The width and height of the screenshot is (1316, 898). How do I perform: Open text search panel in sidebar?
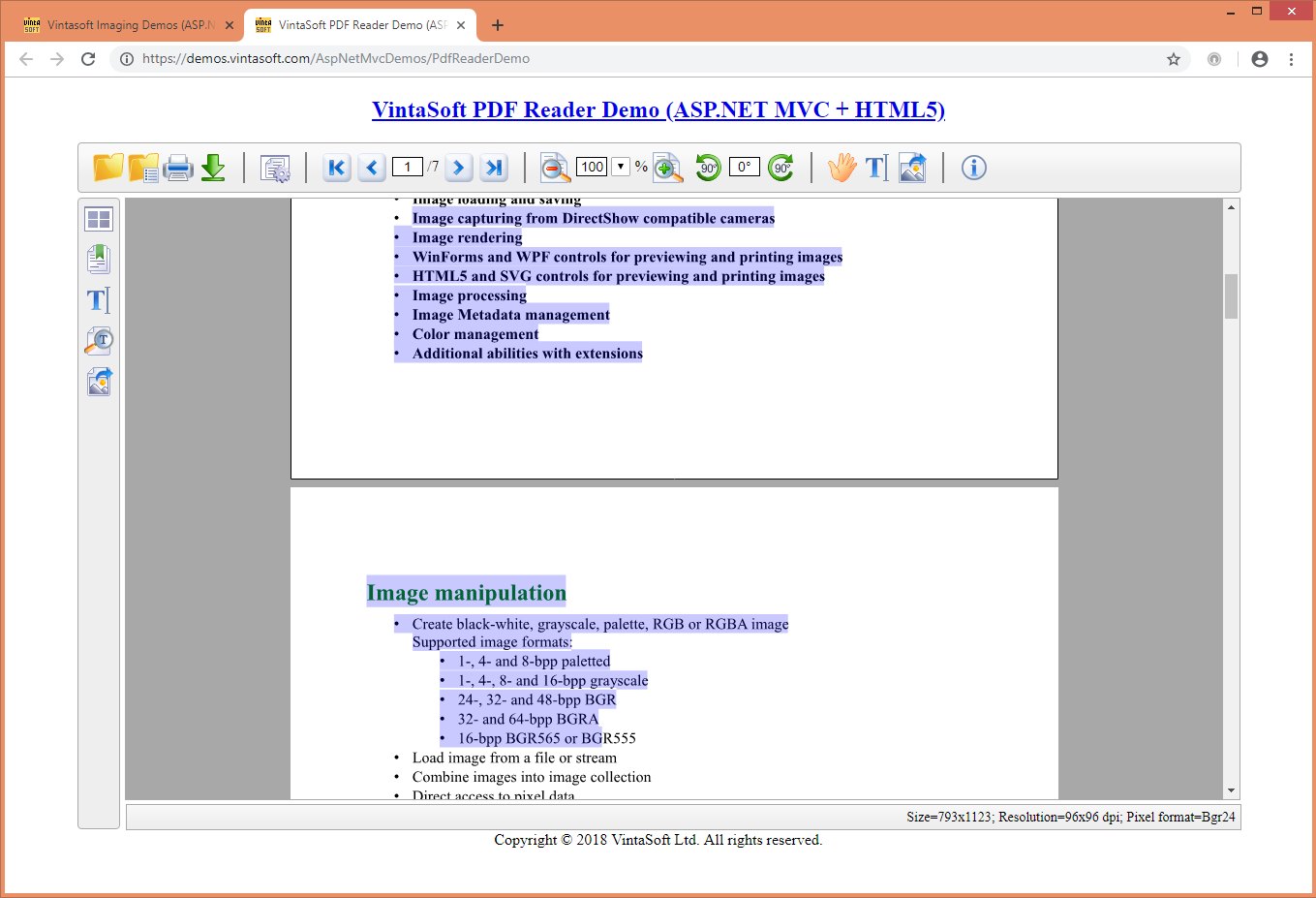click(x=99, y=341)
